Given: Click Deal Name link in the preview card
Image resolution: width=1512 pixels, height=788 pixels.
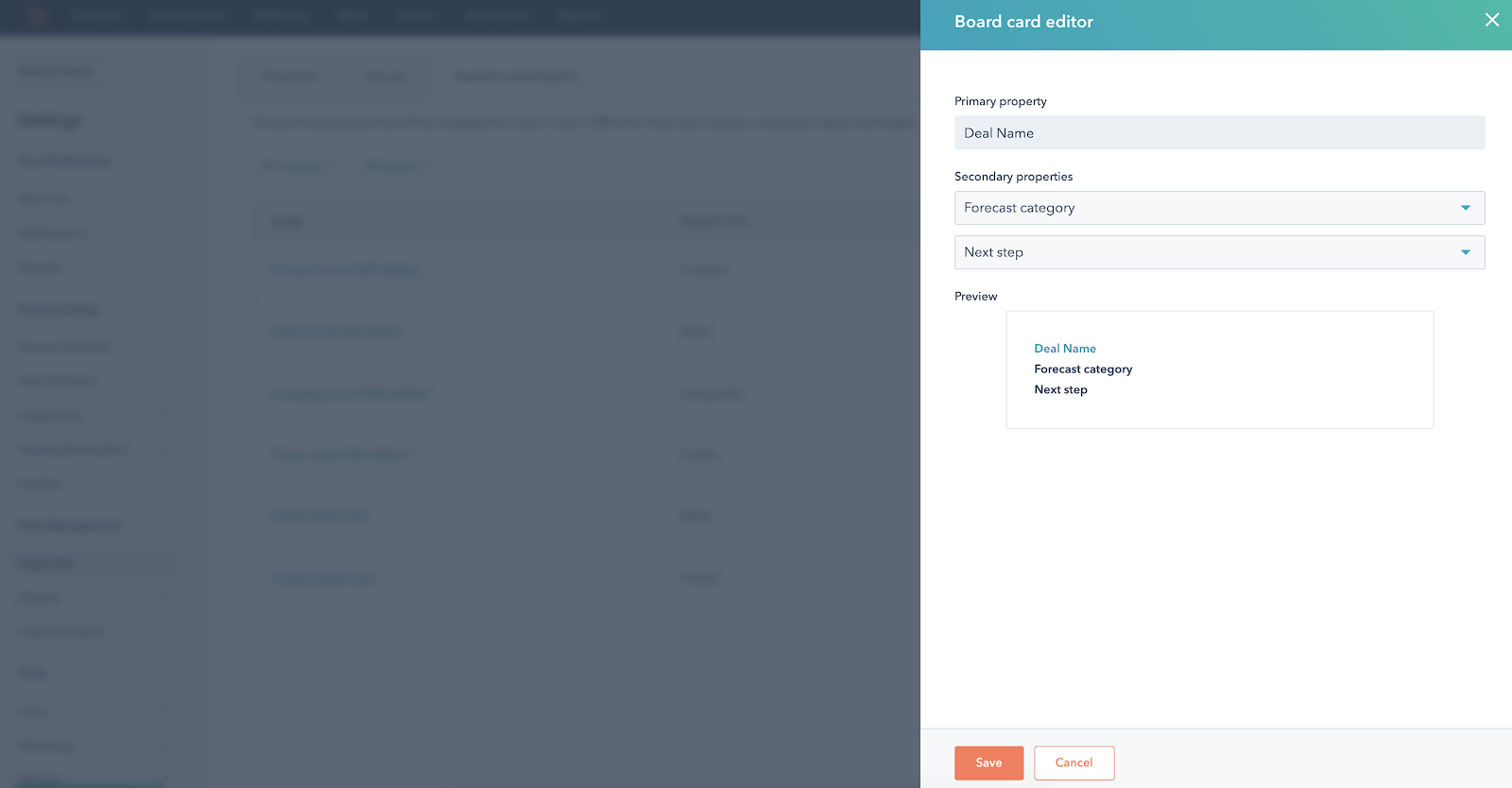Looking at the screenshot, I should click(1065, 349).
